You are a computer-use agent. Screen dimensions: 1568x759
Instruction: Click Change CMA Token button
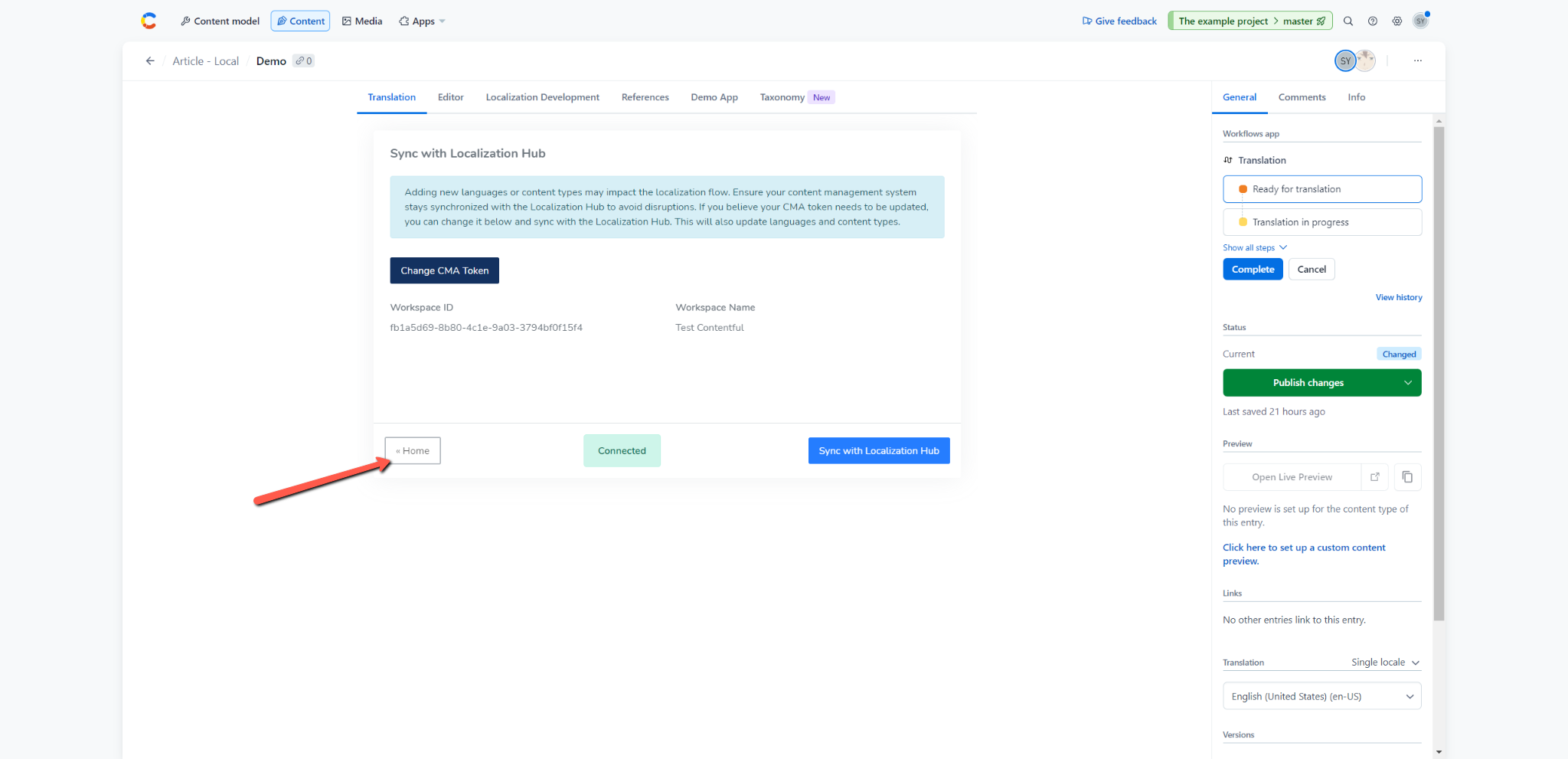tap(445, 270)
